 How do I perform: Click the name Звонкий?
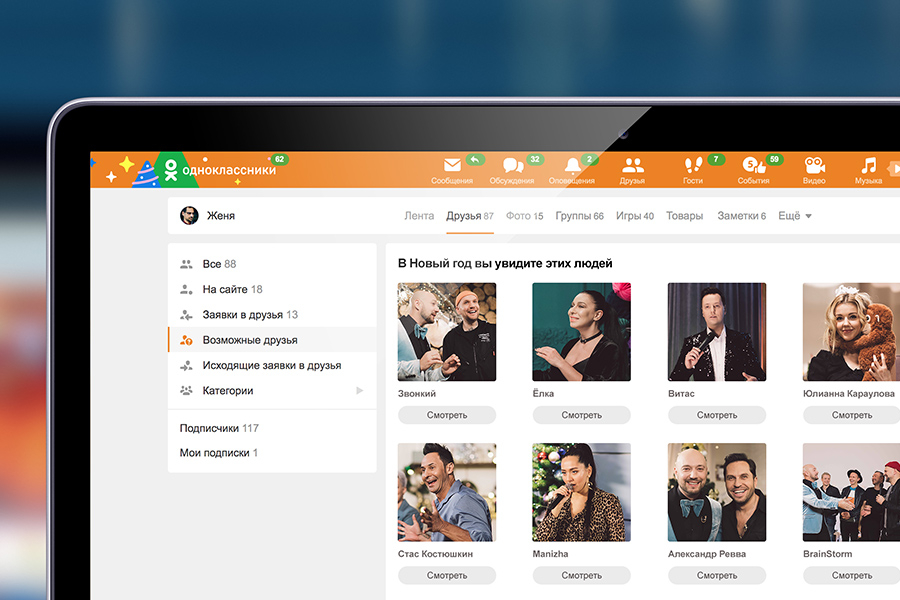coord(417,394)
